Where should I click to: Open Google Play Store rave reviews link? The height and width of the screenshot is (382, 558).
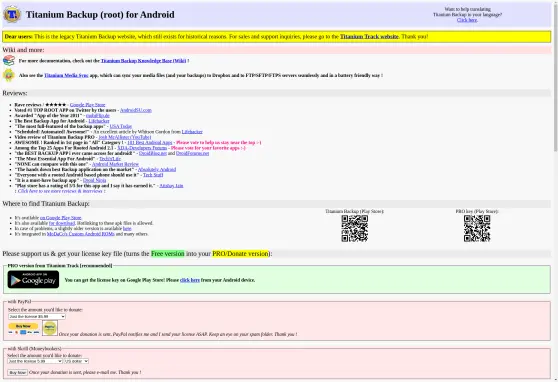click(88, 105)
